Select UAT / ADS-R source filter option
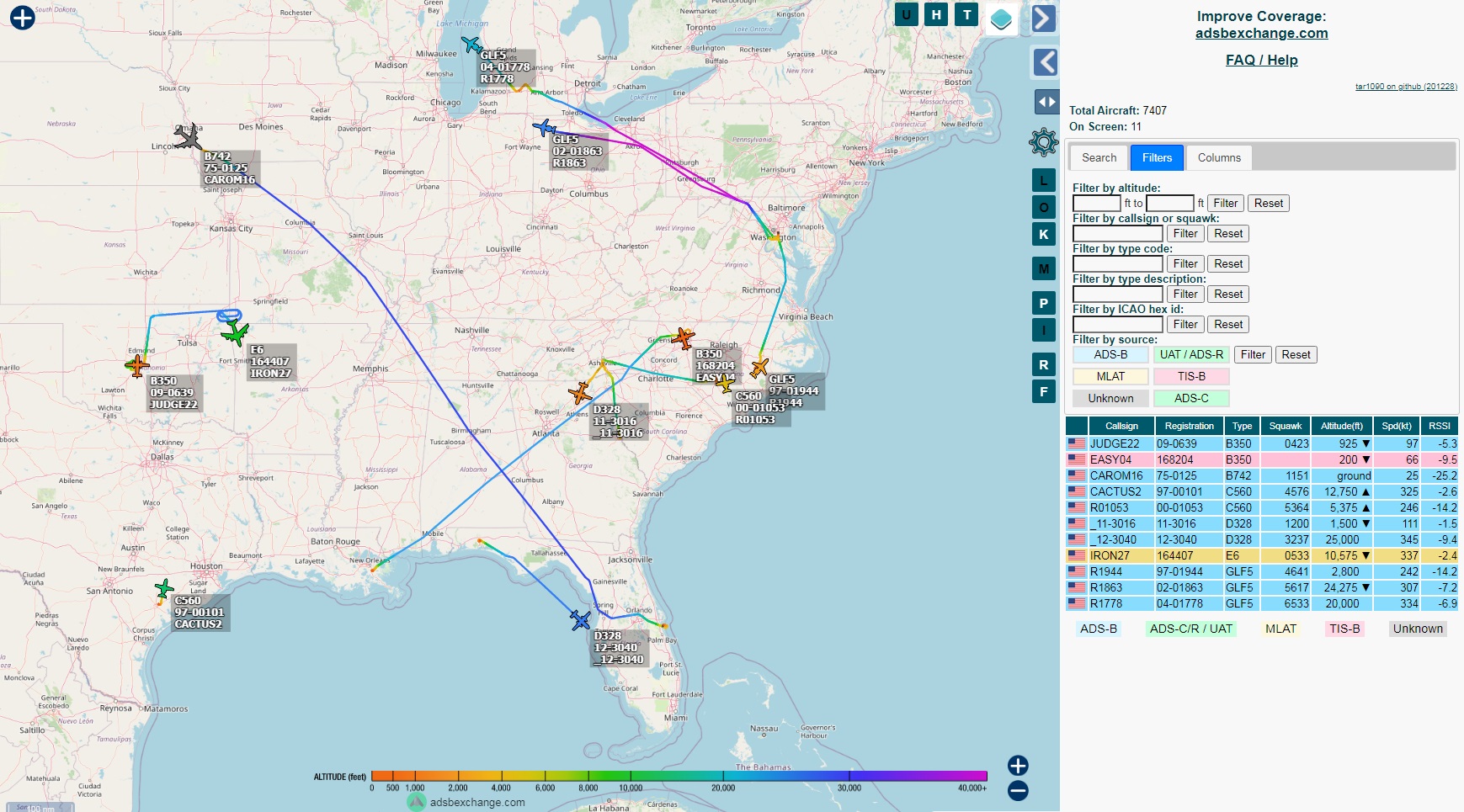Image resolution: width=1464 pixels, height=812 pixels. [1191, 355]
